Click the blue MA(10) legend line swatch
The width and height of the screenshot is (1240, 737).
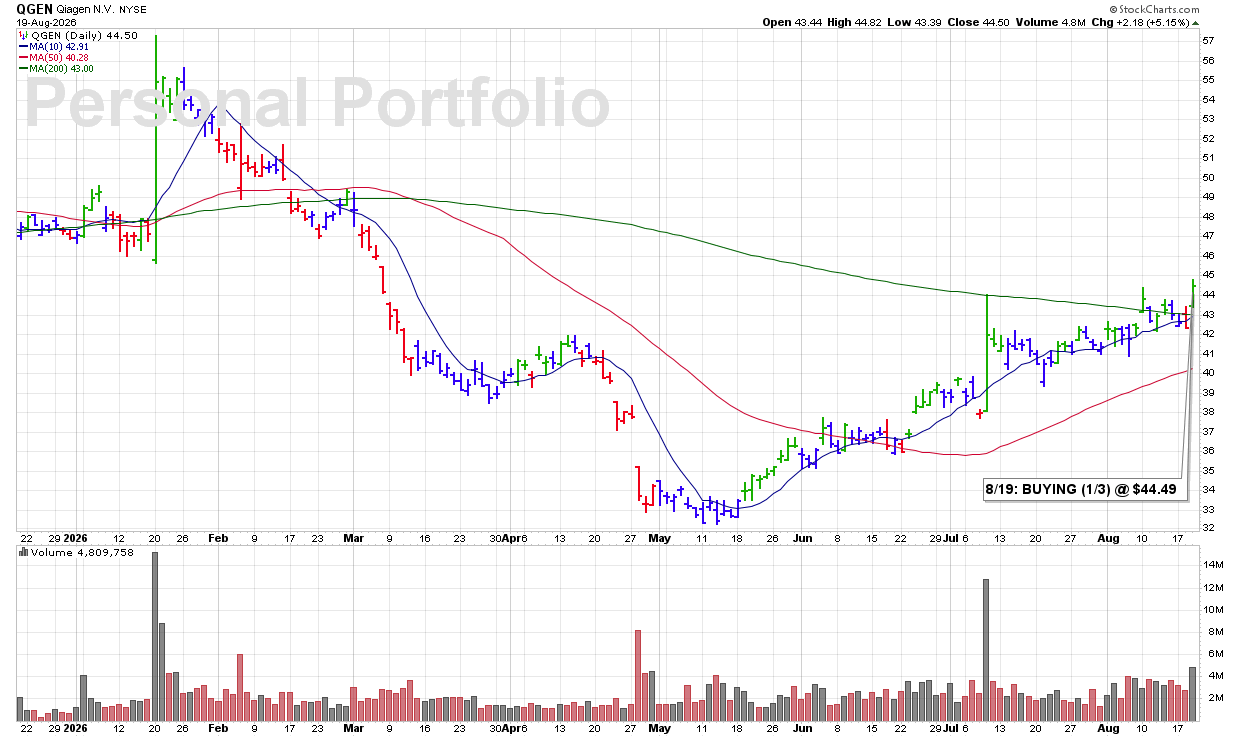[x=23, y=46]
